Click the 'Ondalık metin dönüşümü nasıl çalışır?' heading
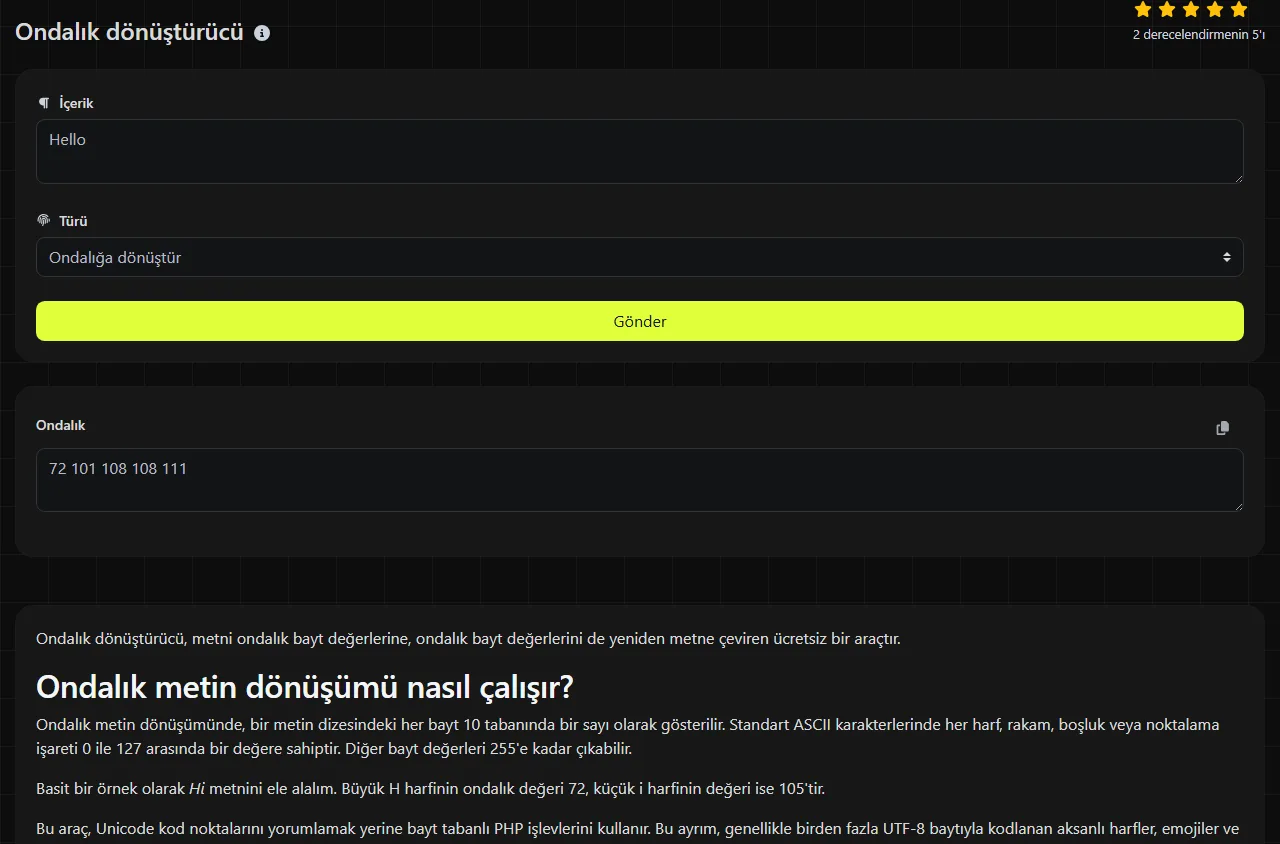 click(305, 688)
